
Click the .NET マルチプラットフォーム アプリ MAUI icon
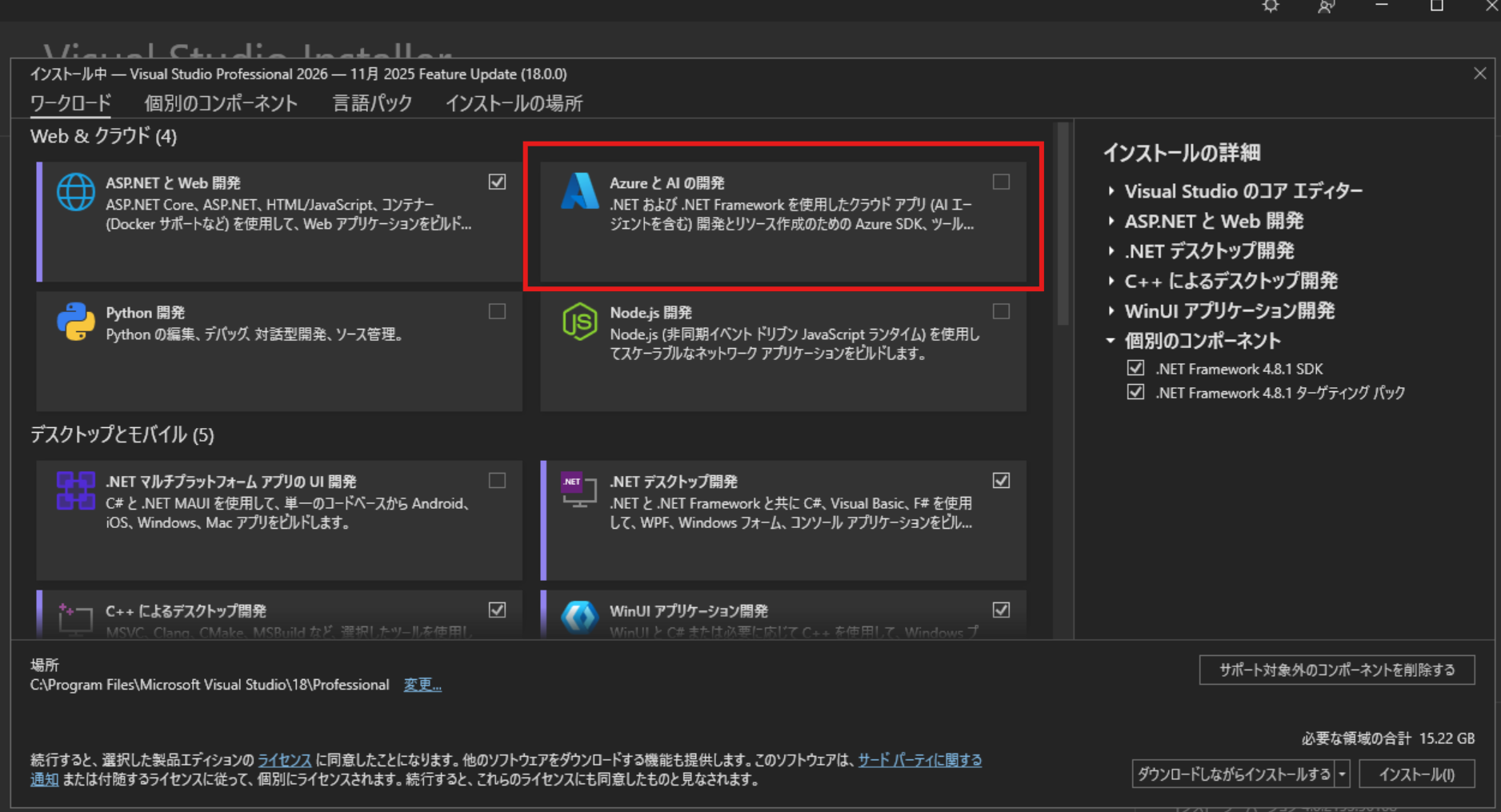click(x=76, y=490)
